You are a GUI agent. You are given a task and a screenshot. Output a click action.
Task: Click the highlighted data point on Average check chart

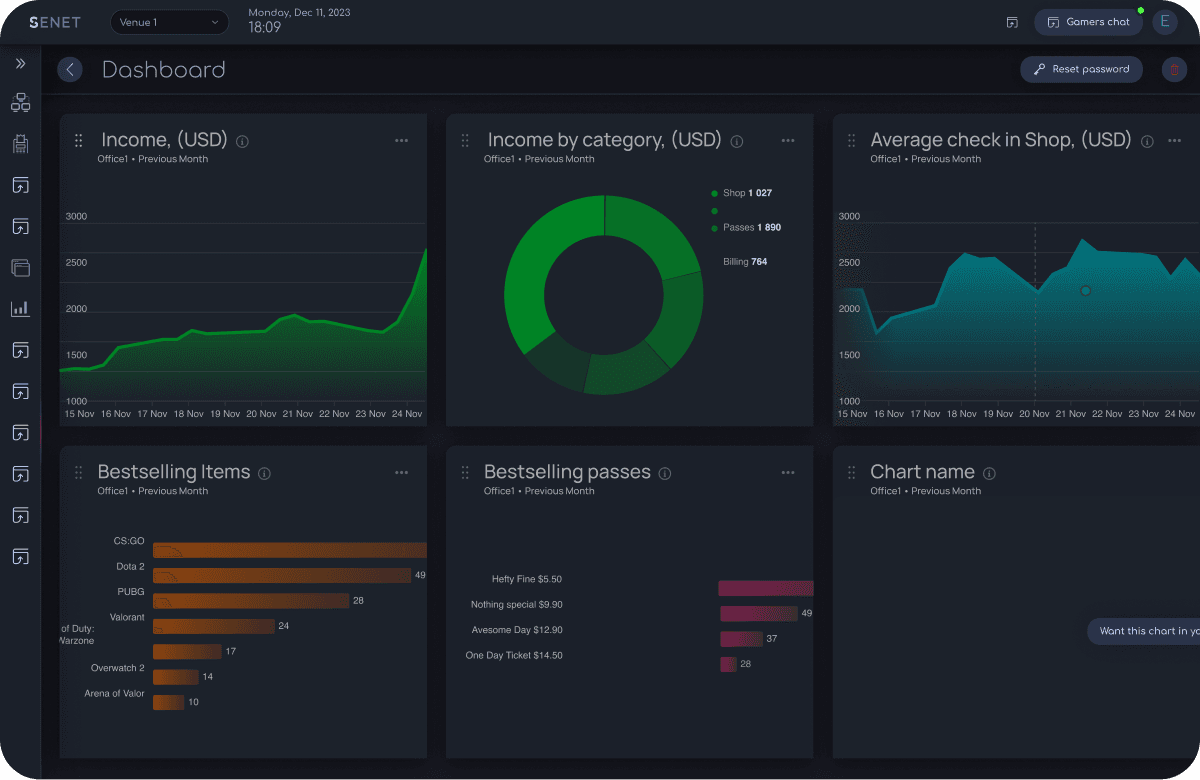pyautogui.click(x=1085, y=291)
